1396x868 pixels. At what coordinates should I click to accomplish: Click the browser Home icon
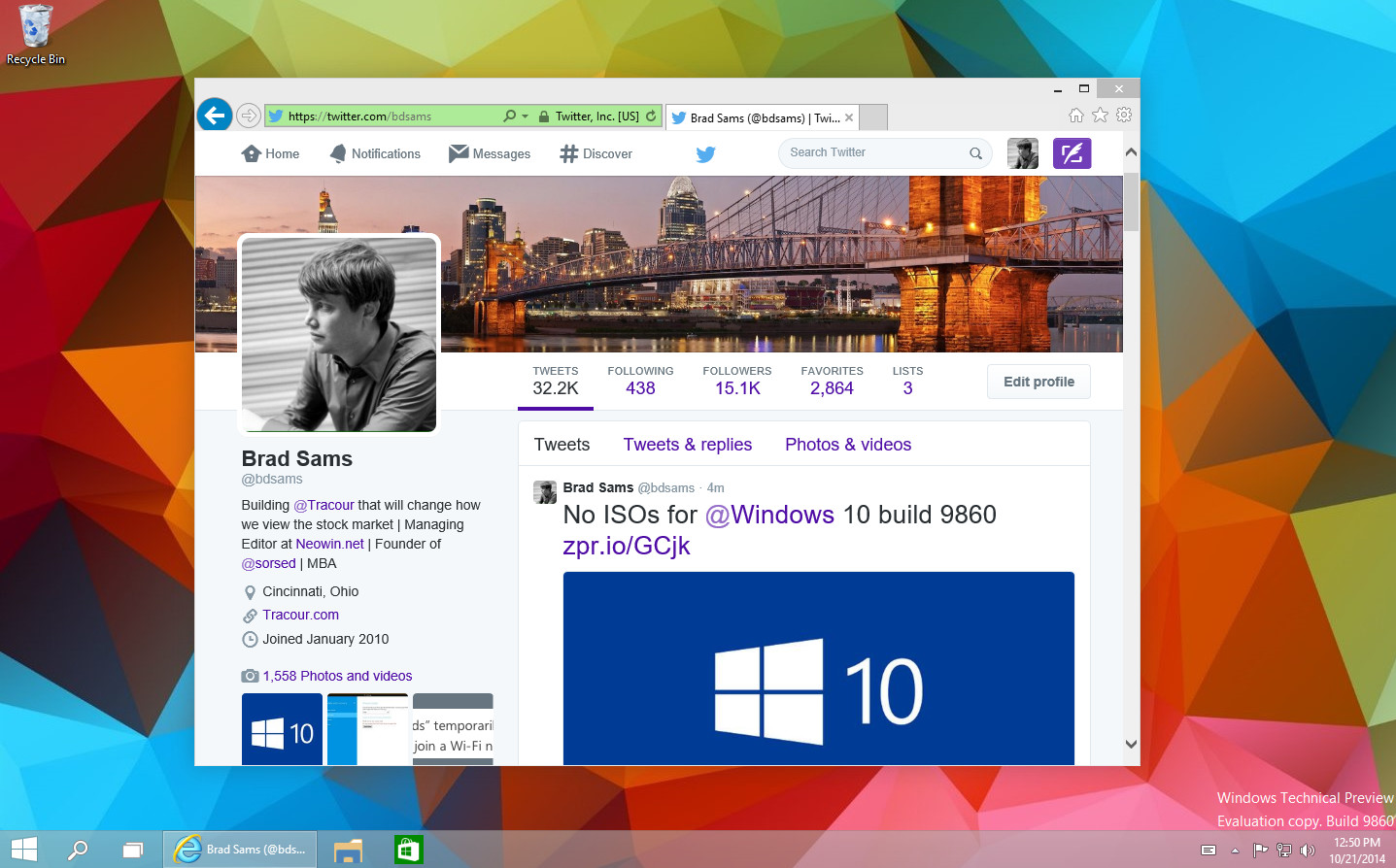tap(1076, 116)
